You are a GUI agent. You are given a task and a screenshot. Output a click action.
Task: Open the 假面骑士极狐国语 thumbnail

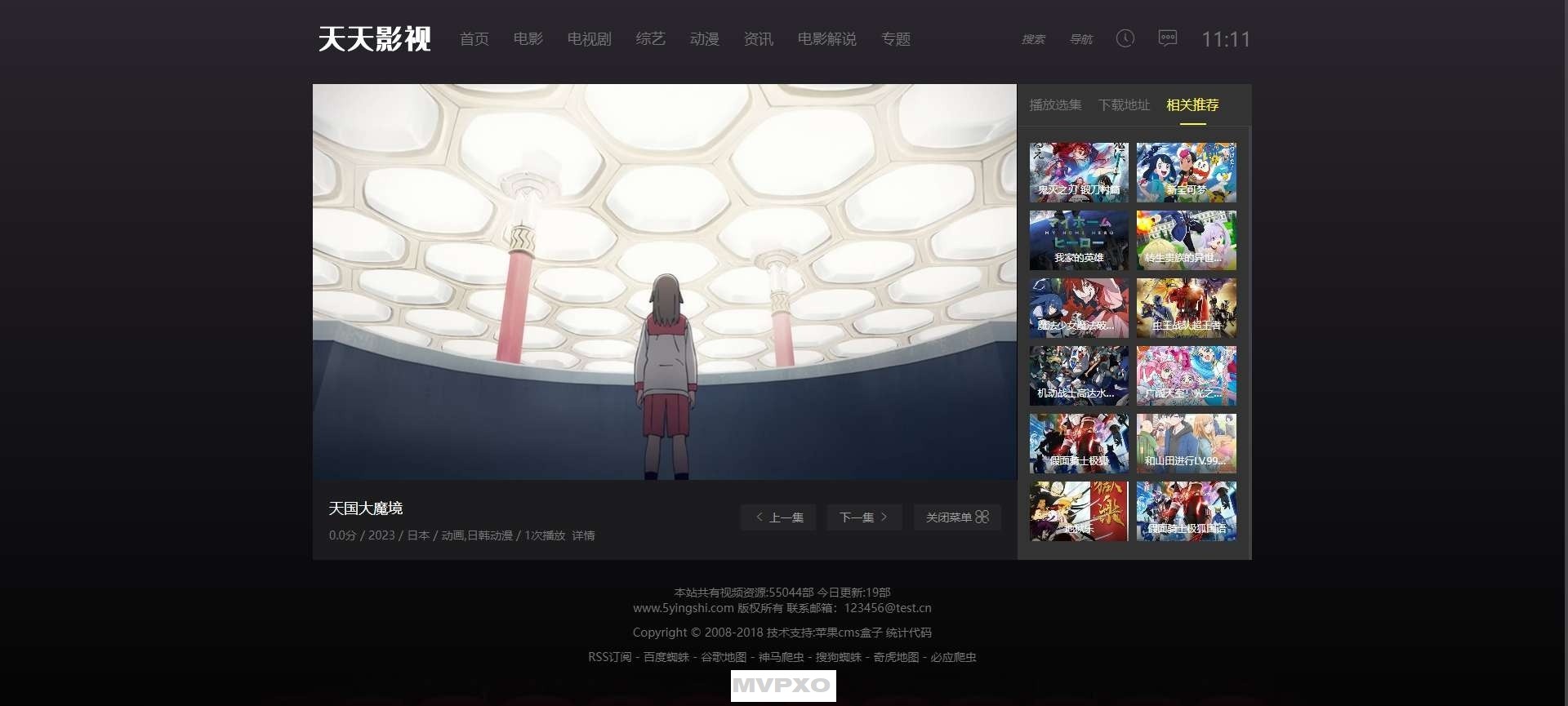[x=1187, y=511]
